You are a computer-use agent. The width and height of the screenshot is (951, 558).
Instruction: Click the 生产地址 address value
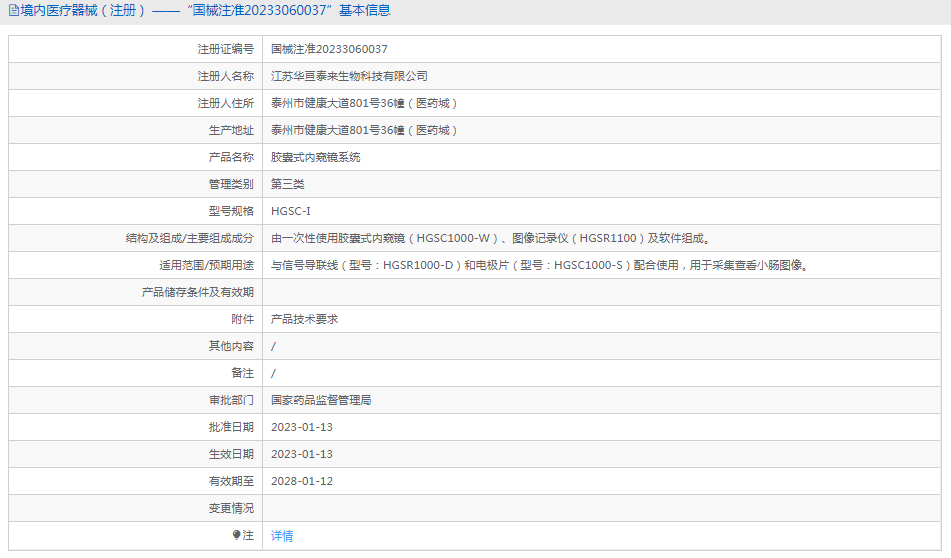(x=364, y=130)
